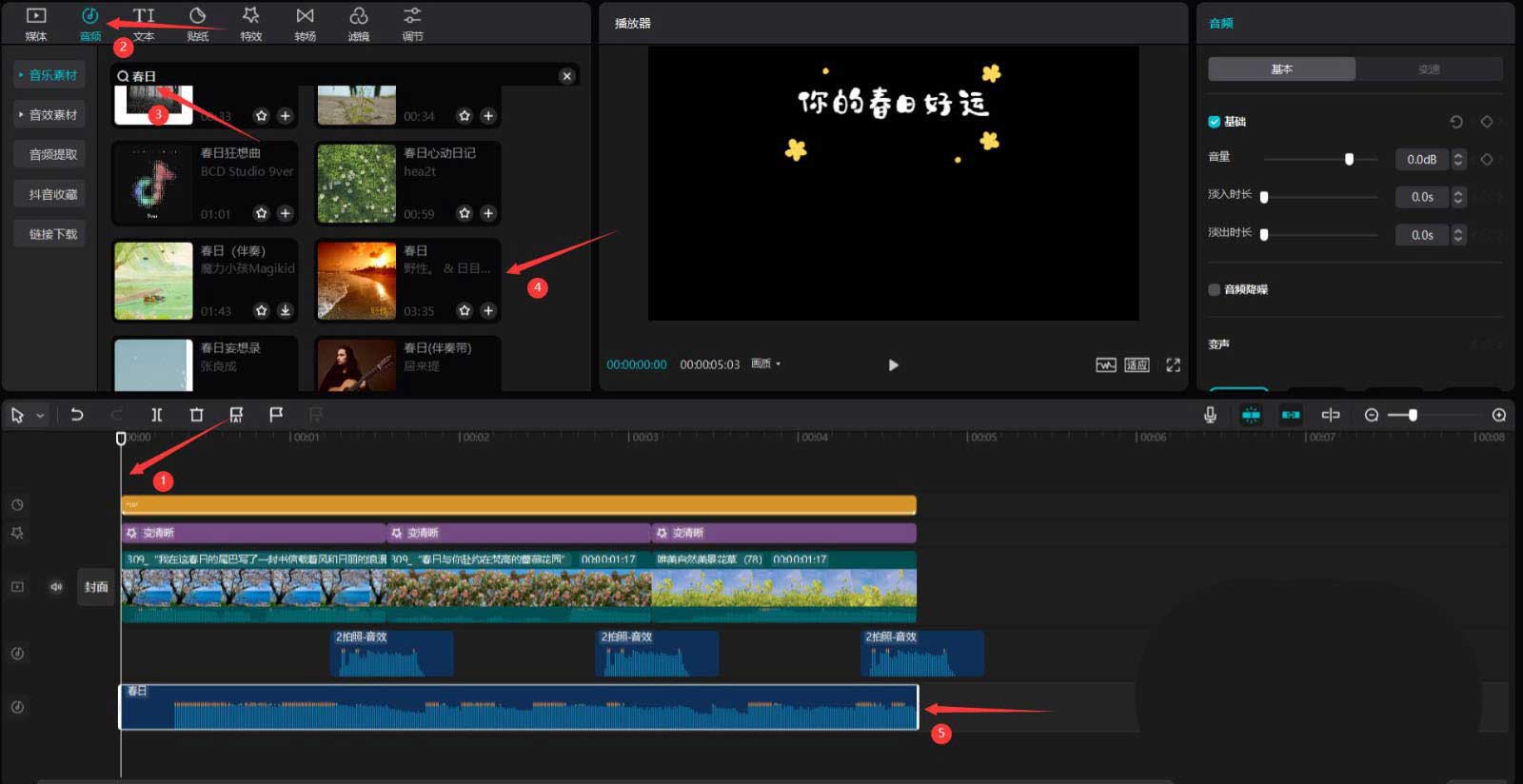Click the delete trash icon in timeline toolbar
Image resolution: width=1523 pixels, height=784 pixels.
coord(196,415)
